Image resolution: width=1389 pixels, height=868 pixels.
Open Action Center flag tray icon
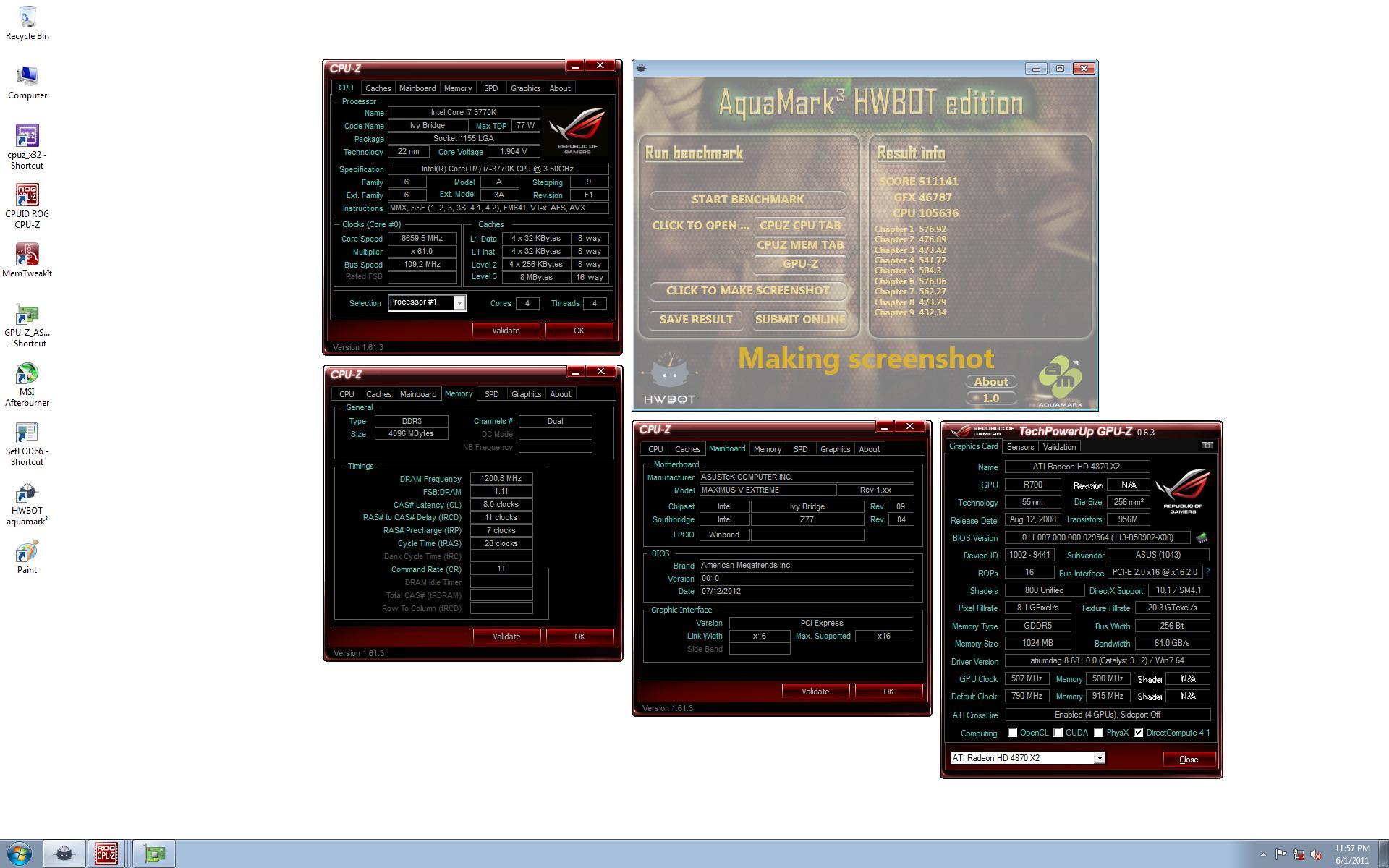pos(1280,854)
